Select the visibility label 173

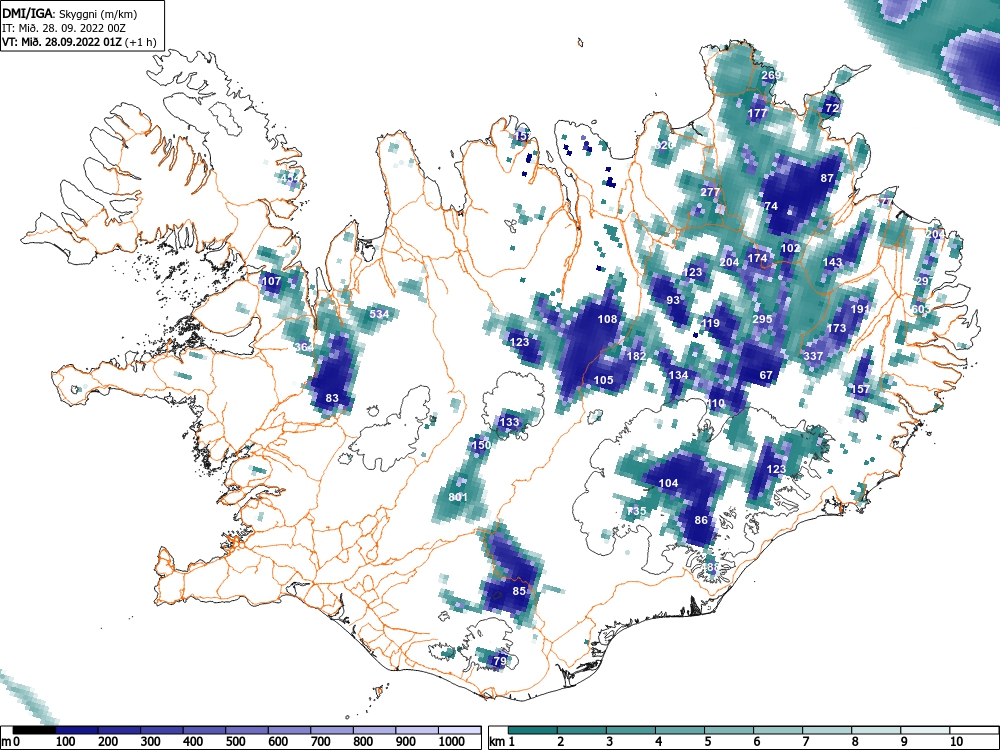tap(836, 328)
